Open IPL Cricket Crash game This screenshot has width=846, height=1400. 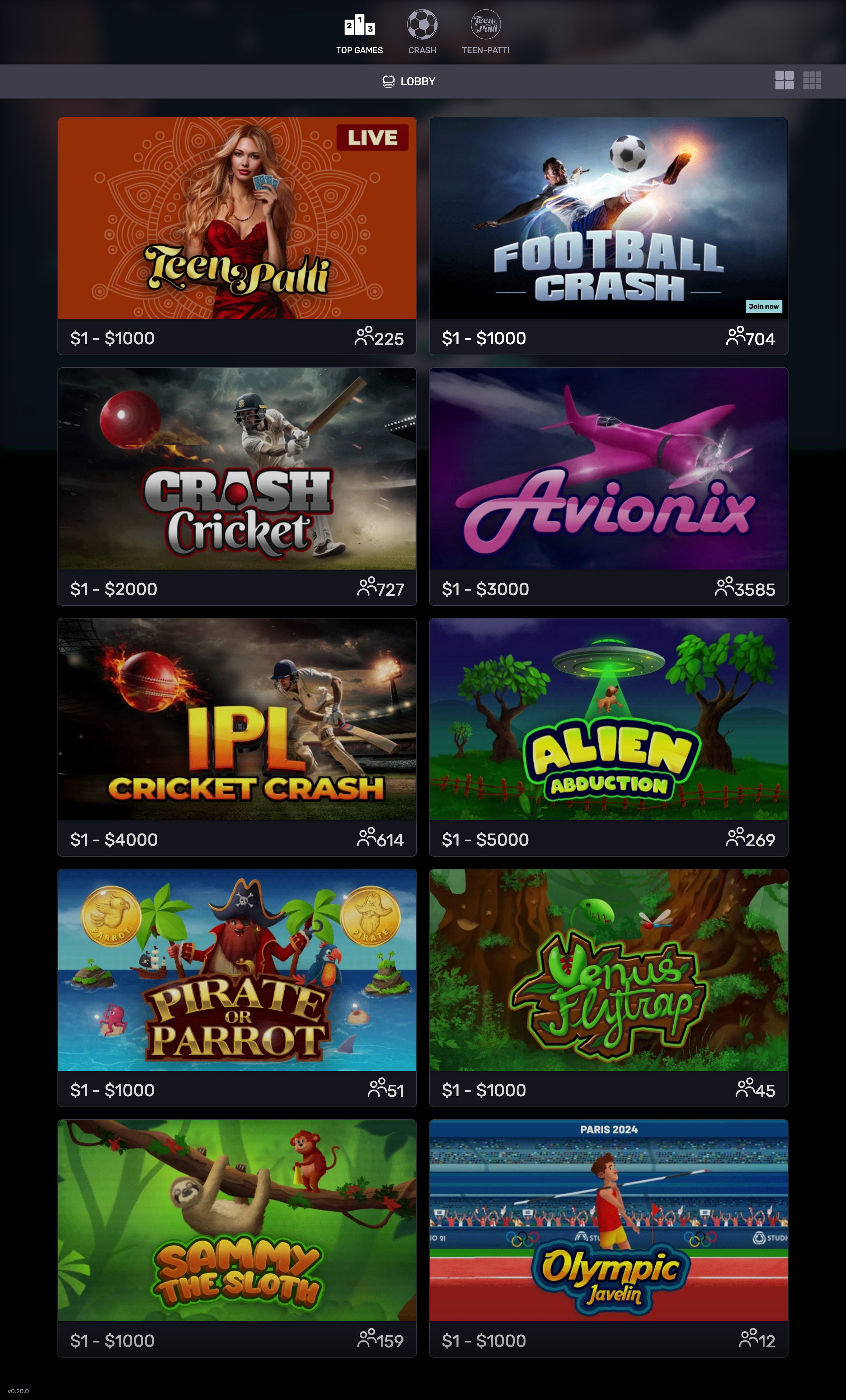click(237, 719)
